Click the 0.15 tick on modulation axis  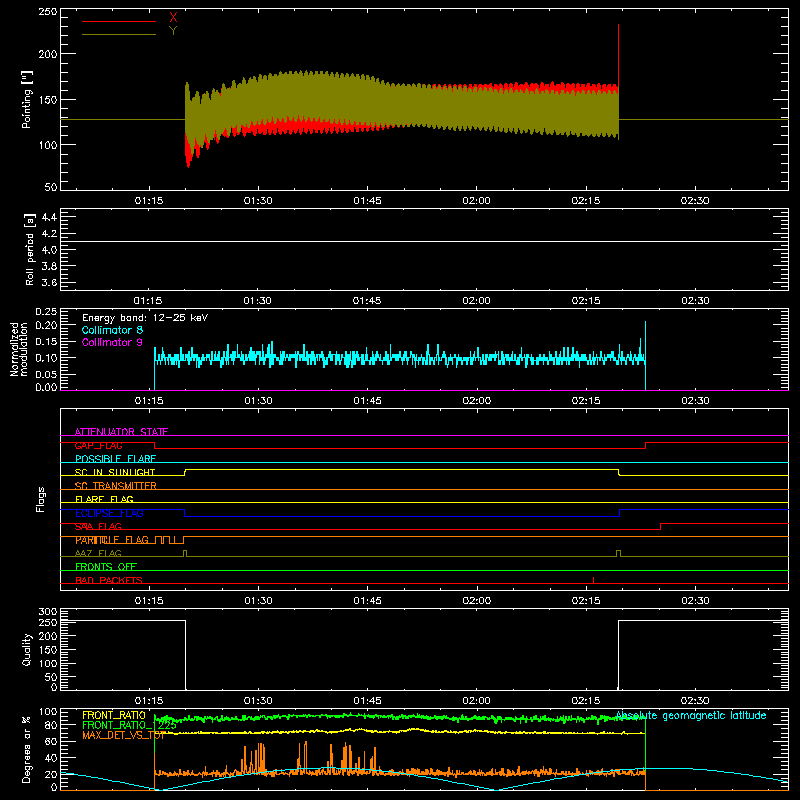[x=46, y=341]
